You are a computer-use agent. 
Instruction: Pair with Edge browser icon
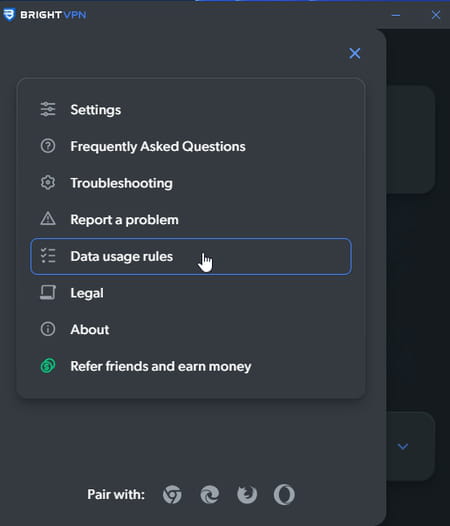(x=210, y=494)
